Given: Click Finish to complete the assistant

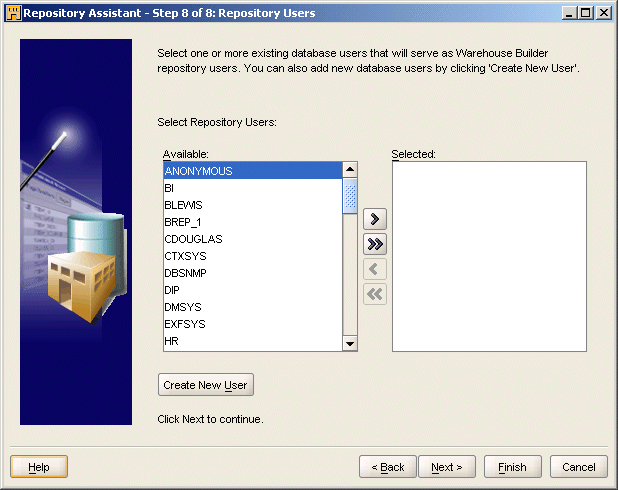Looking at the screenshot, I should (x=513, y=467).
